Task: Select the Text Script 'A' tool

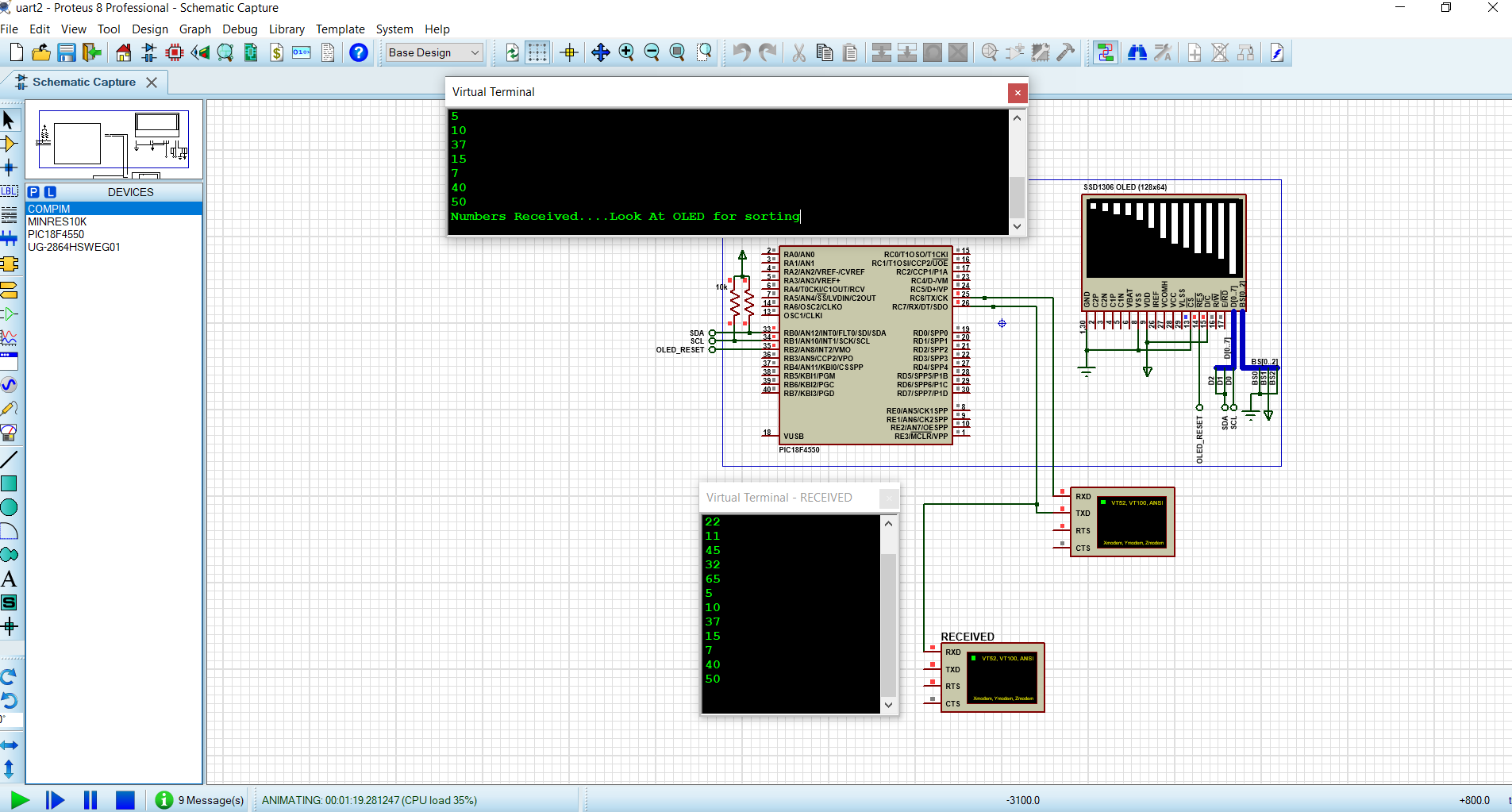Action: click(10, 579)
